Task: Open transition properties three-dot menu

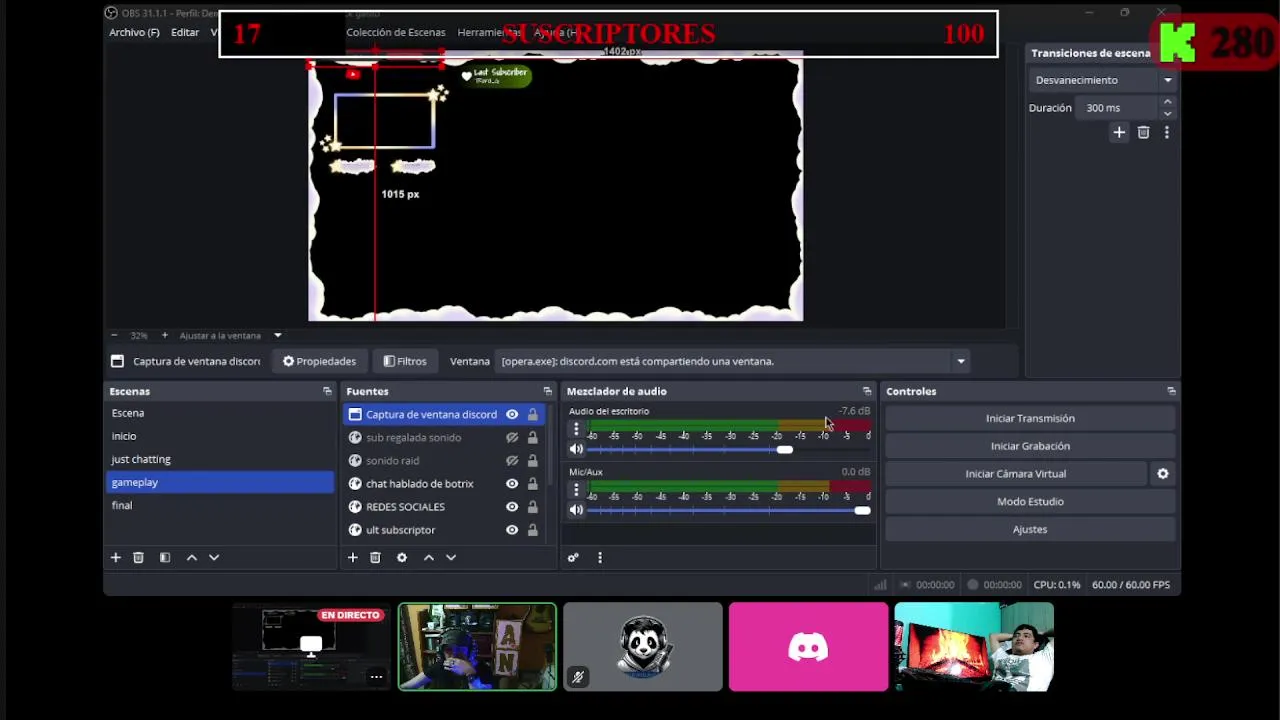Action: 1166,132
